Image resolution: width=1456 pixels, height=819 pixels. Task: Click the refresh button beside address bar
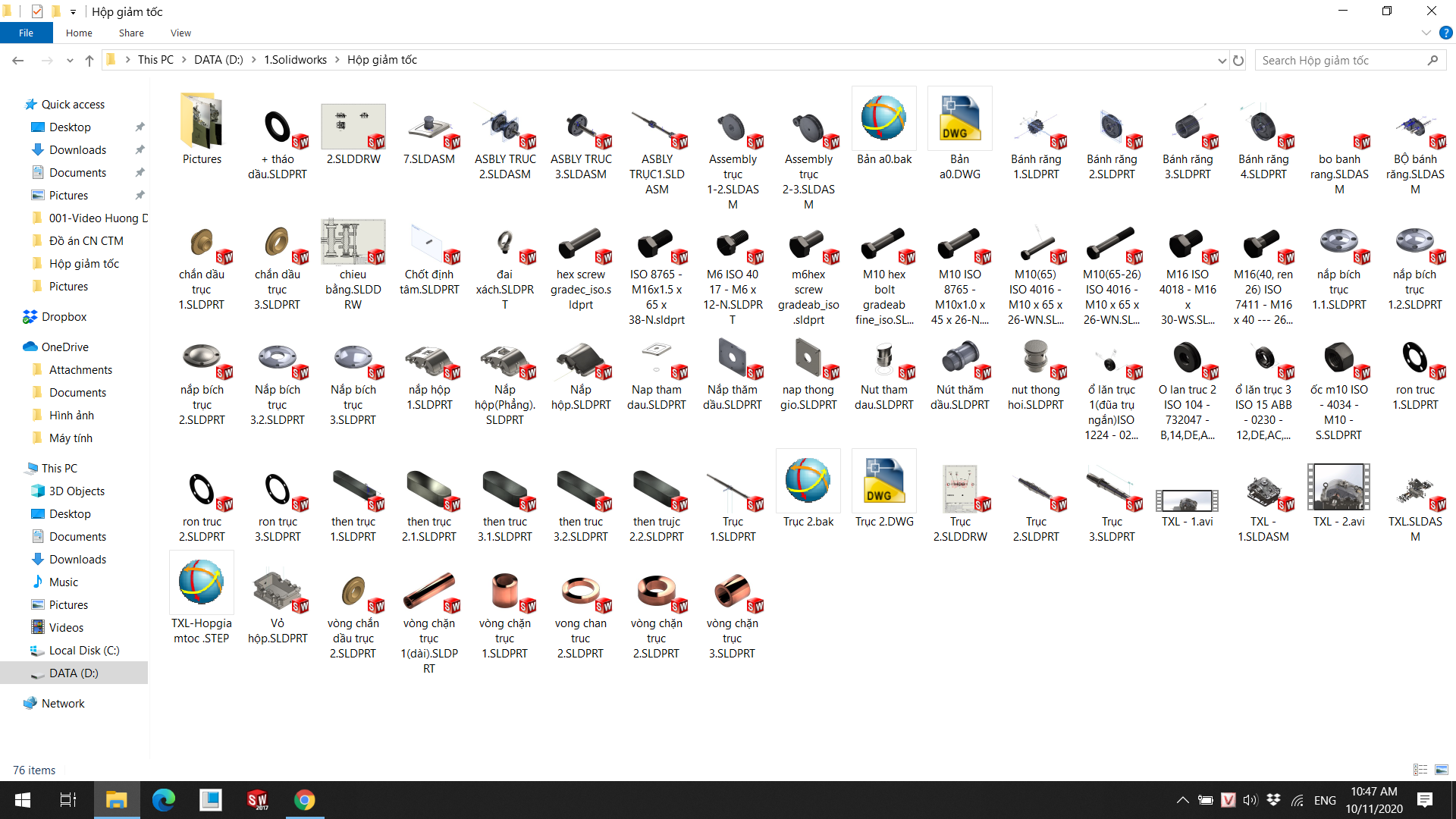[x=1238, y=61]
